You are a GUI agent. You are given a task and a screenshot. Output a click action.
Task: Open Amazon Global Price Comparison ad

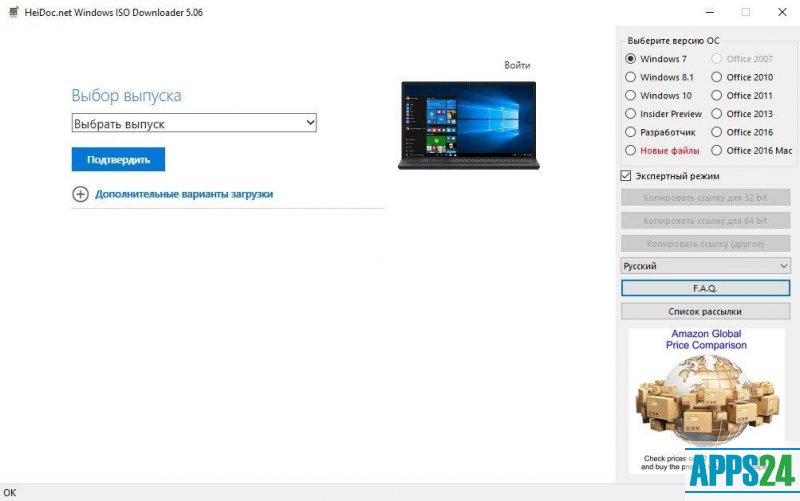pyautogui.click(x=706, y=398)
